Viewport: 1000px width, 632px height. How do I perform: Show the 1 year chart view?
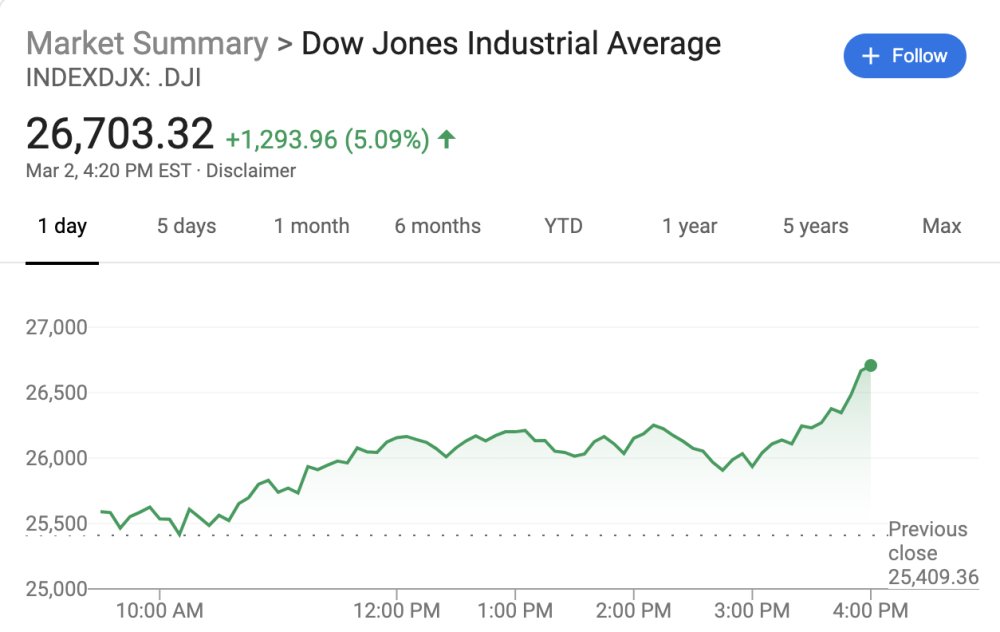(690, 226)
